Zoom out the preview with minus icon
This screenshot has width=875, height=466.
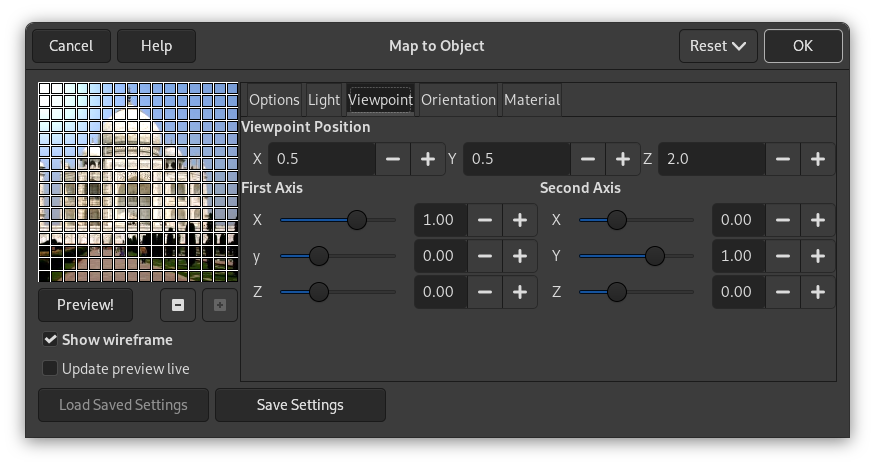[x=177, y=305]
